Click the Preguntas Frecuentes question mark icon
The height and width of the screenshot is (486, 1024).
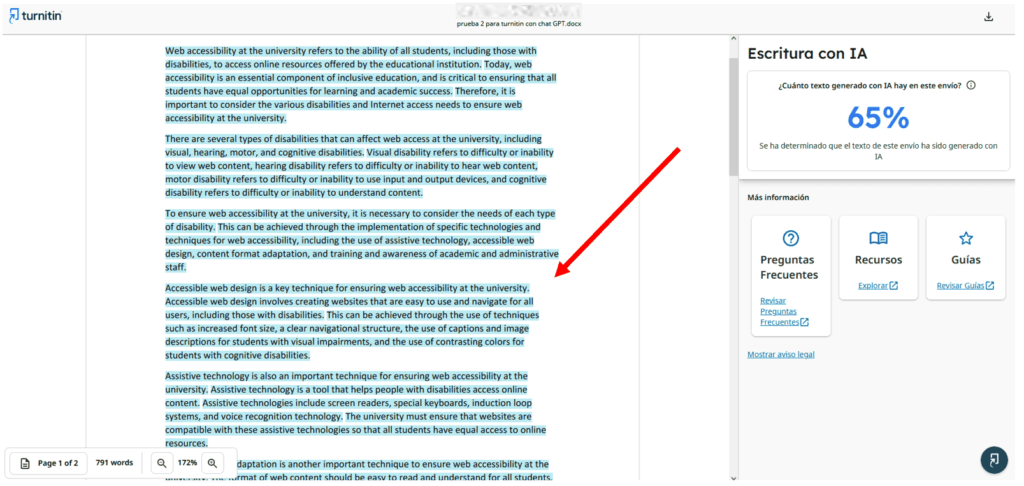(791, 238)
